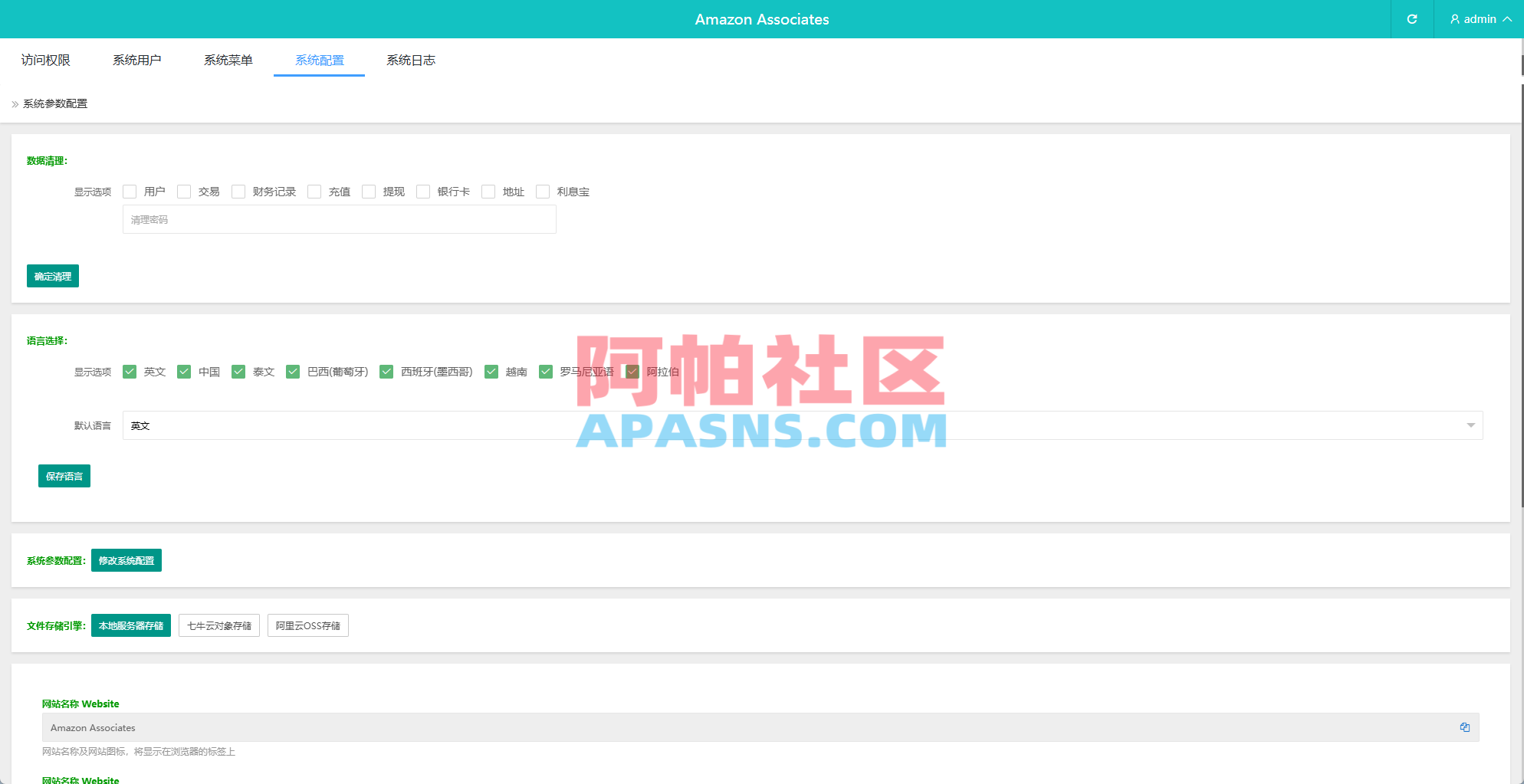This screenshot has width=1524, height=784.
Task: Tick the 充值 checkbox
Action: pos(314,192)
